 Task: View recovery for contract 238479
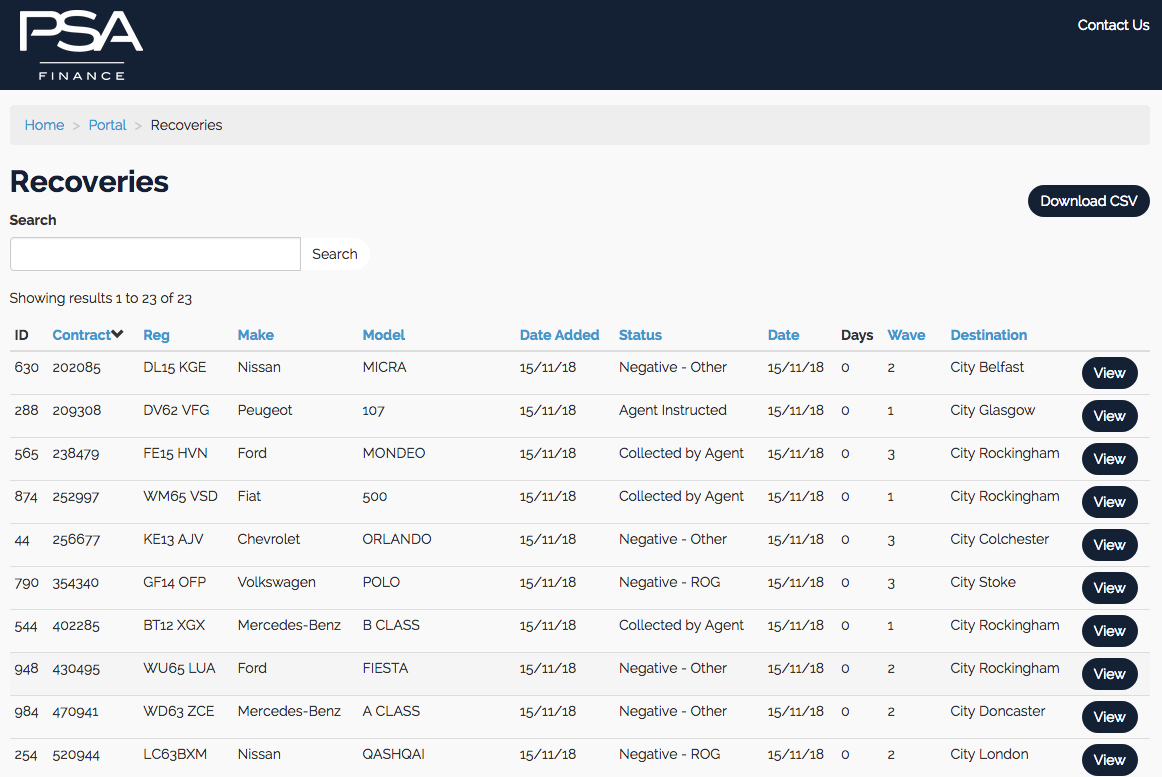[x=1109, y=459]
